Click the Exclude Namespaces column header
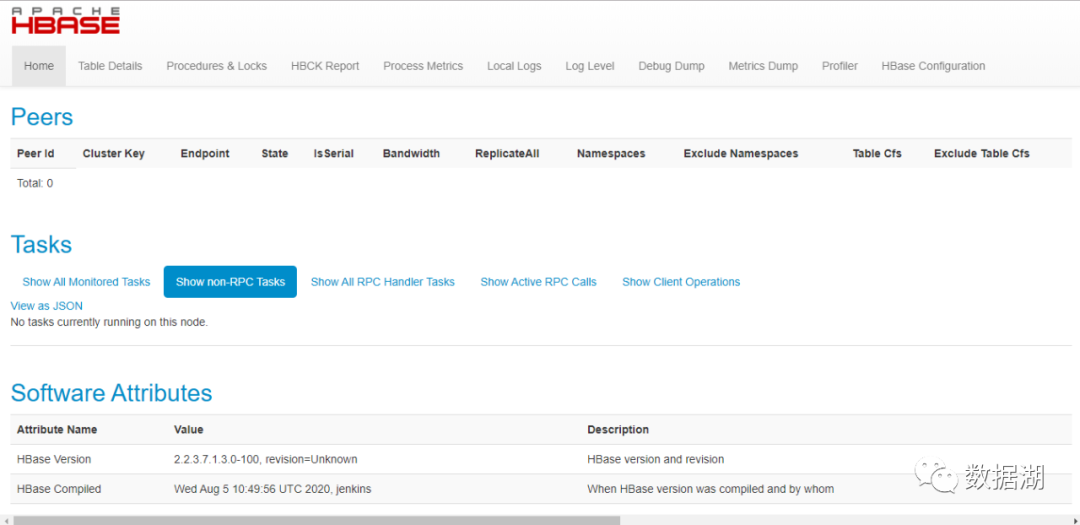The width and height of the screenshot is (1080, 525). tap(740, 154)
